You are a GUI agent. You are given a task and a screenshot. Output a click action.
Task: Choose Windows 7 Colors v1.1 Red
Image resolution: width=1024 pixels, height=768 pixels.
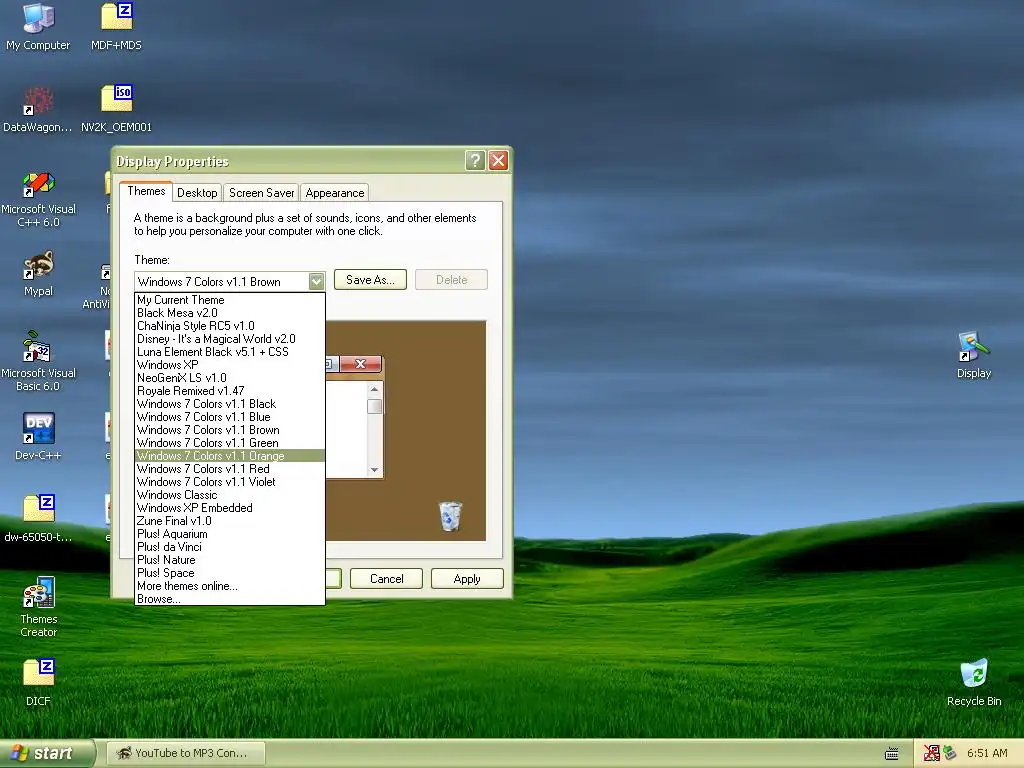[x=229, y=469]
